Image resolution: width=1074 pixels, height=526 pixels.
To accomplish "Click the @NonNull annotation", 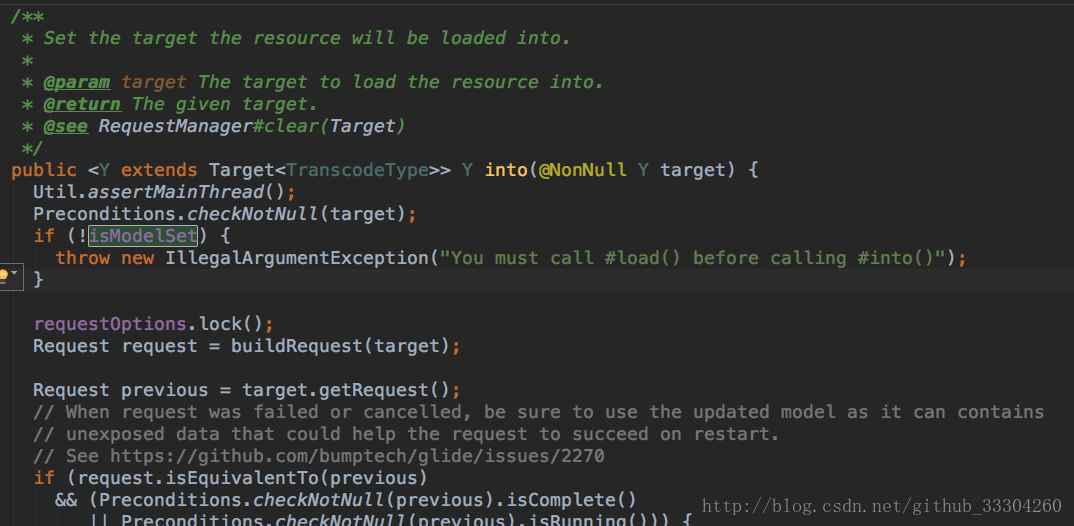I will 583,170.
